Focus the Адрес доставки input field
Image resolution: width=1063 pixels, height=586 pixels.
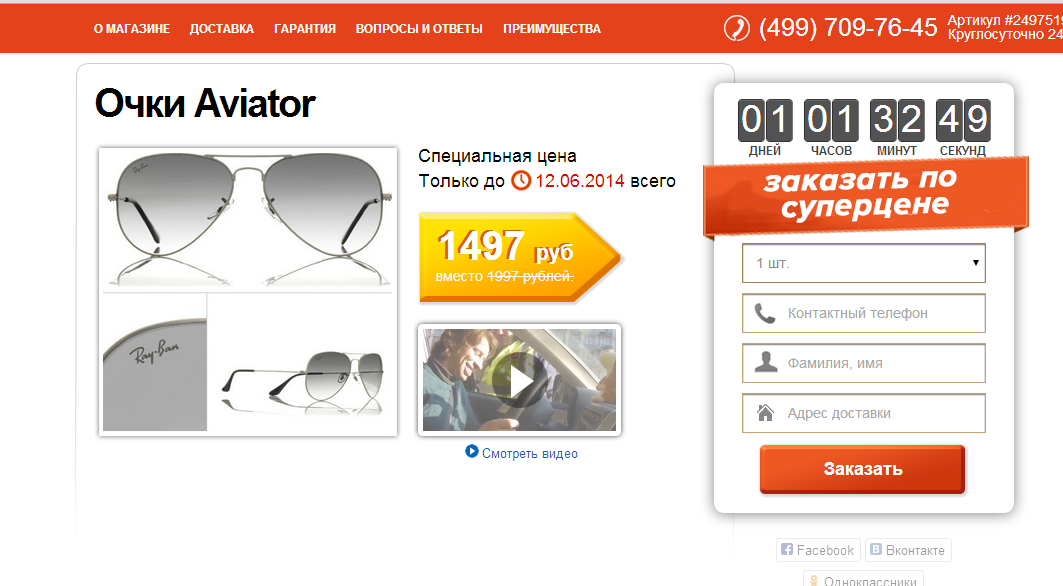[864, 413]
